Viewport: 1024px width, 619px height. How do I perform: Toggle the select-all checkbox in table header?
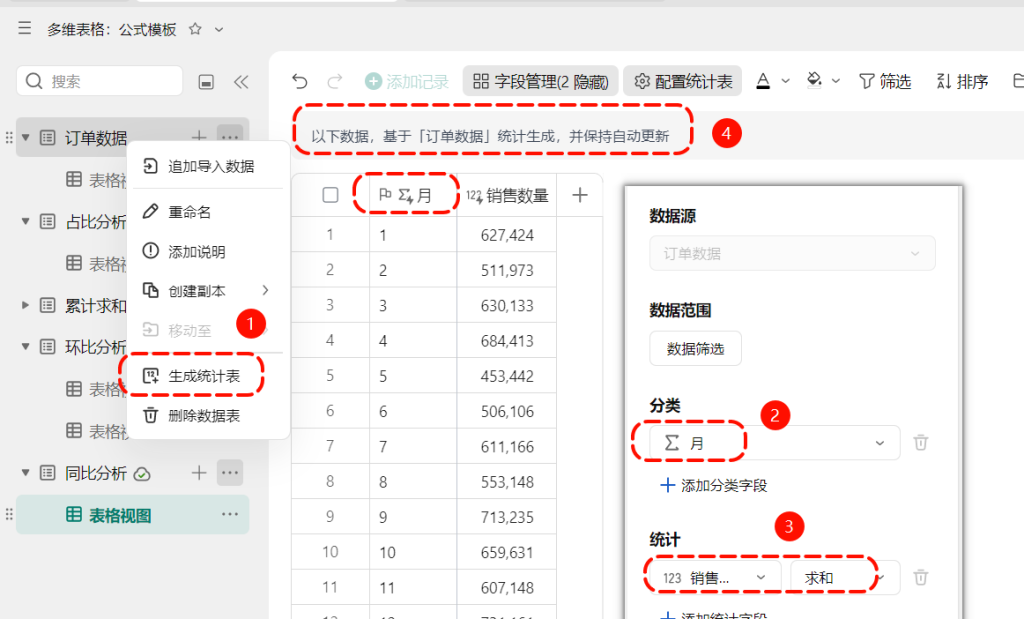tap(330, 195)
